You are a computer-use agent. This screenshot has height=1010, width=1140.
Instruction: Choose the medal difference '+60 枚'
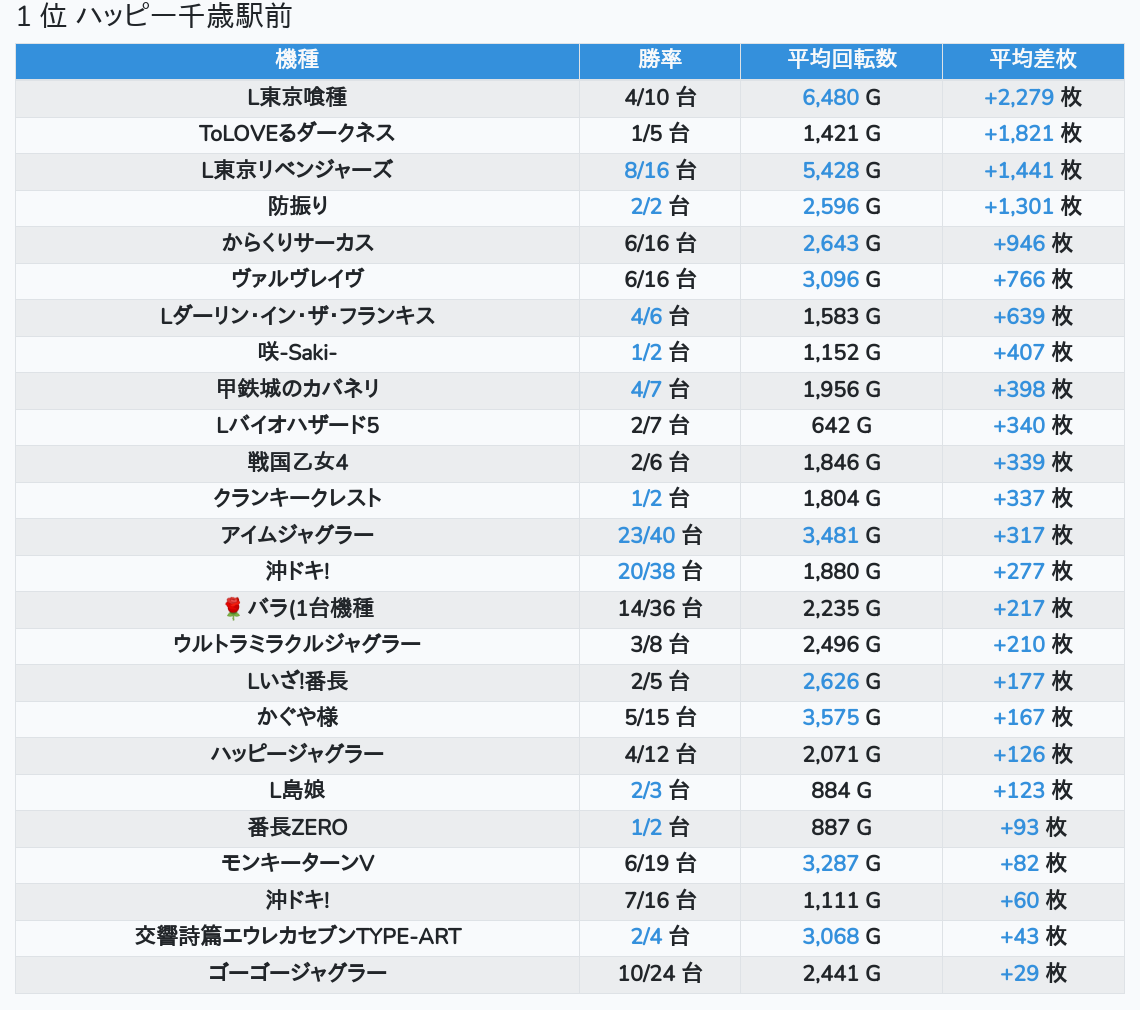[1032, 900]
